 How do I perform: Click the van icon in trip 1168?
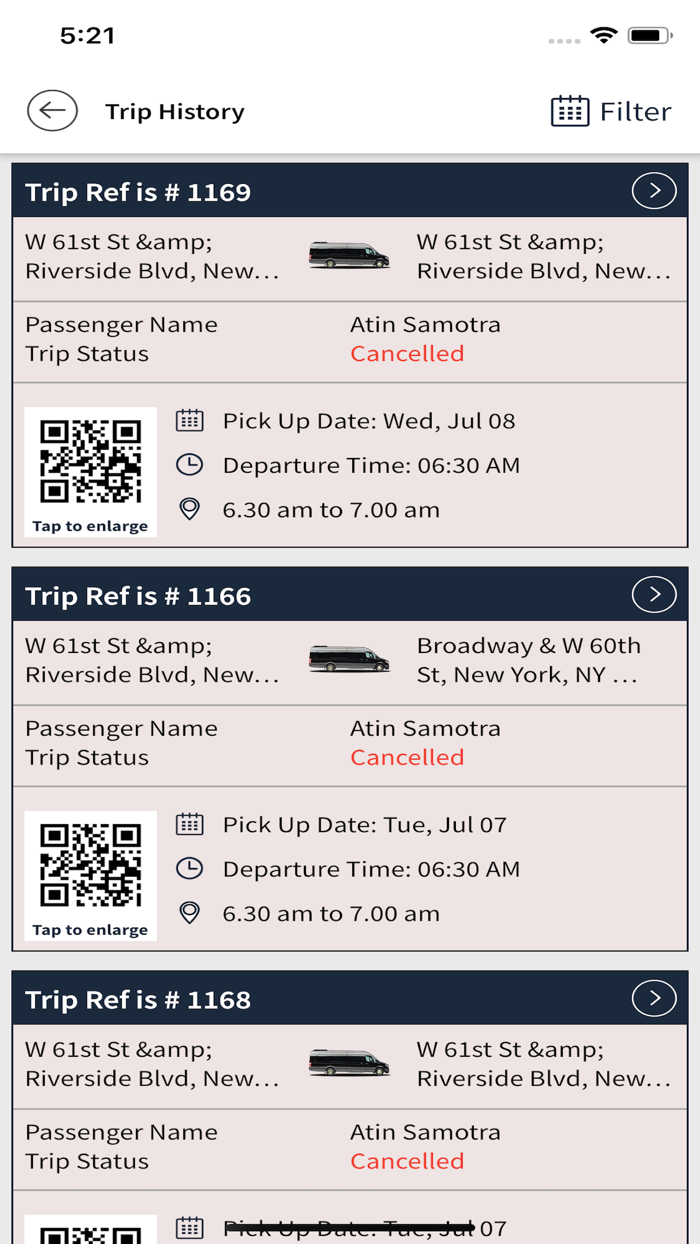coord(348,1063)
